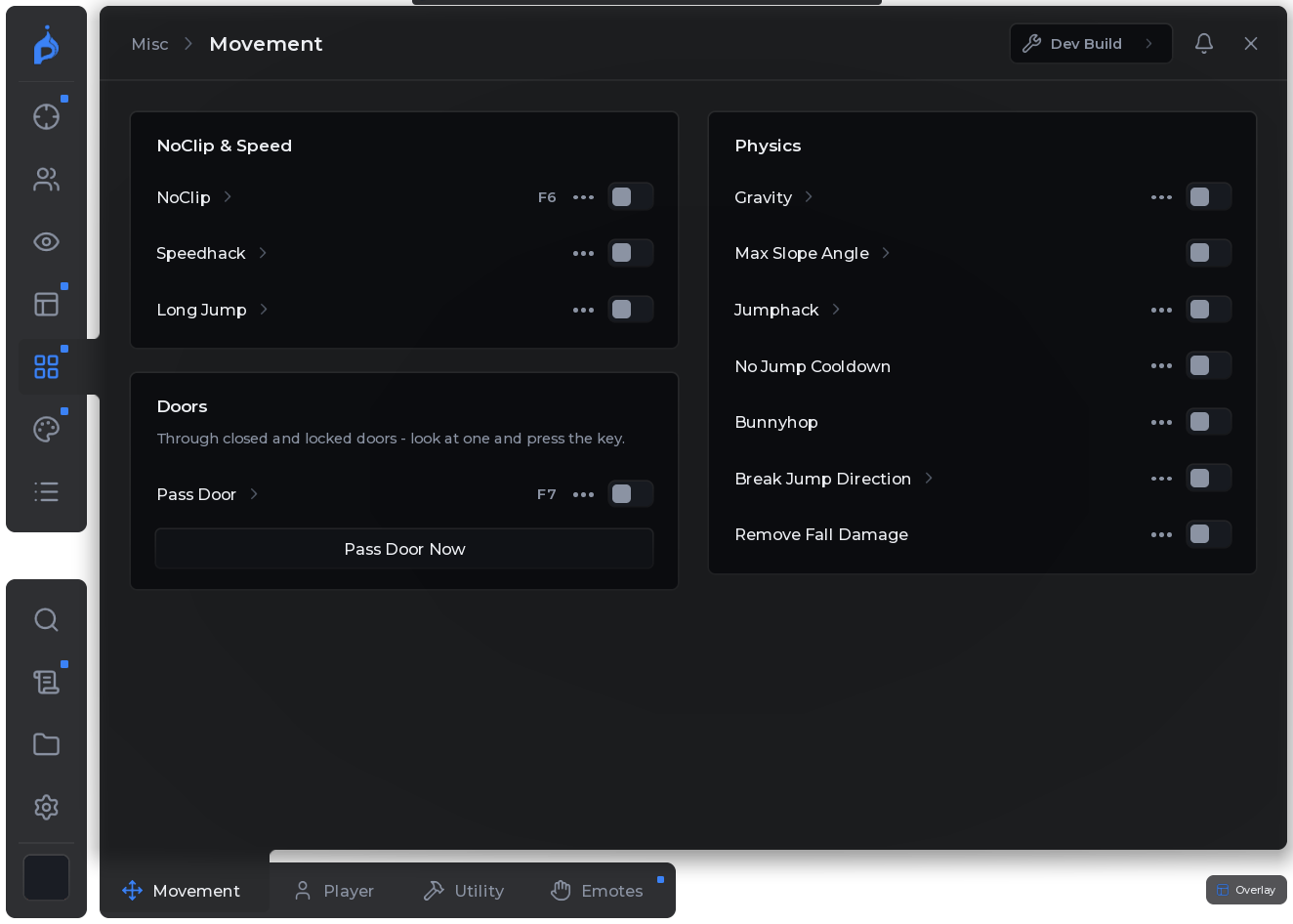Screen dimensions: 1293x924
Task: Expand the Gravity settings chevron
Action: pyautogui.click(x=809, y=196)
